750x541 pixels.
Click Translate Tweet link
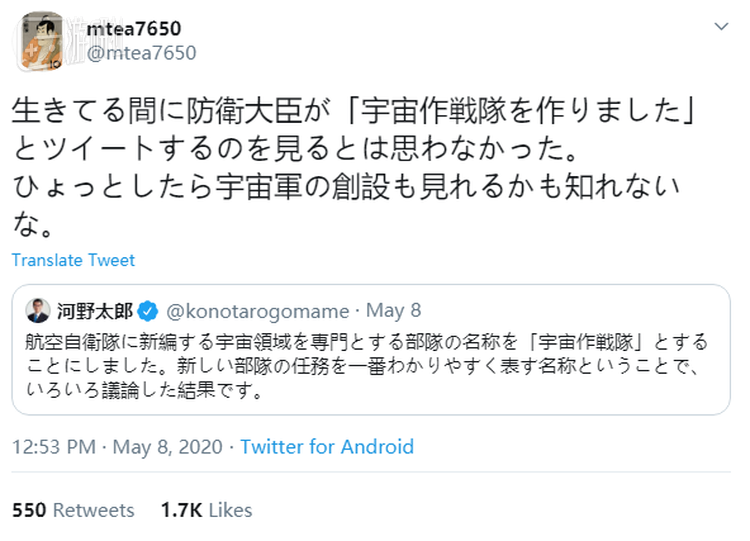73,260
